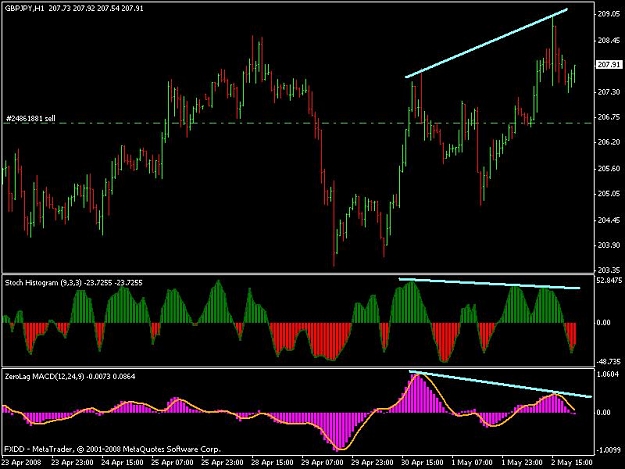Select the cyan trendline on ZeroLag MACD
The width and height of the screenshot is (625, 469).
pyautogui.click(x=500, y=384)
